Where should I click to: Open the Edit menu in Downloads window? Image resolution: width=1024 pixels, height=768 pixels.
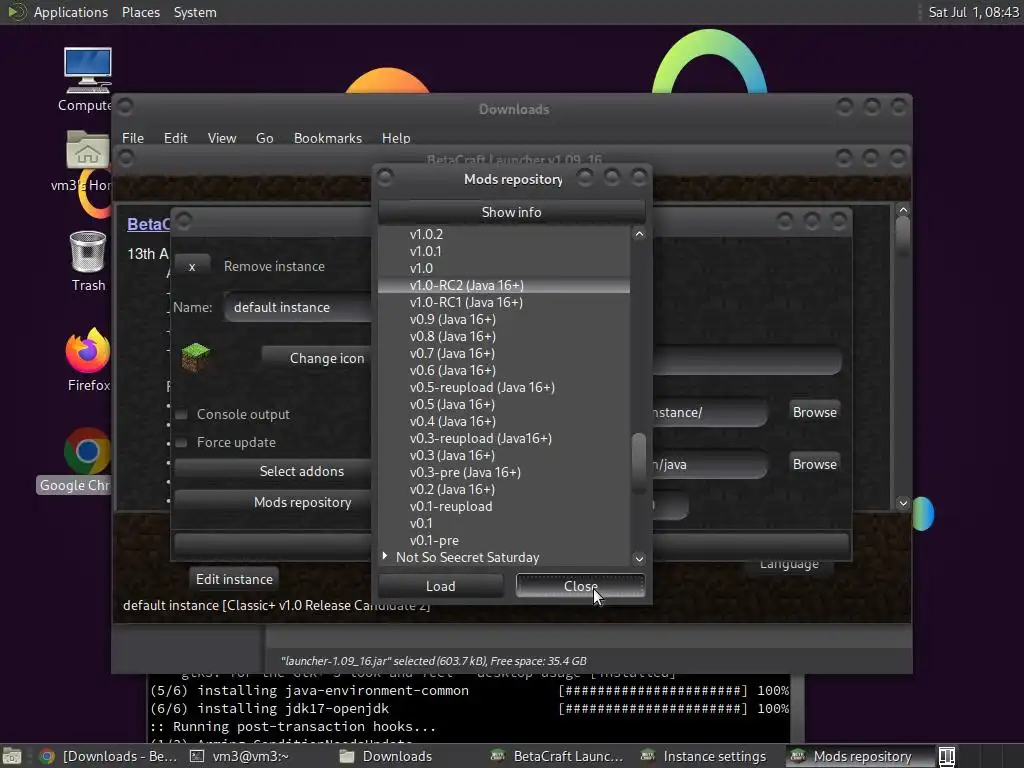[x=175, y=138]
